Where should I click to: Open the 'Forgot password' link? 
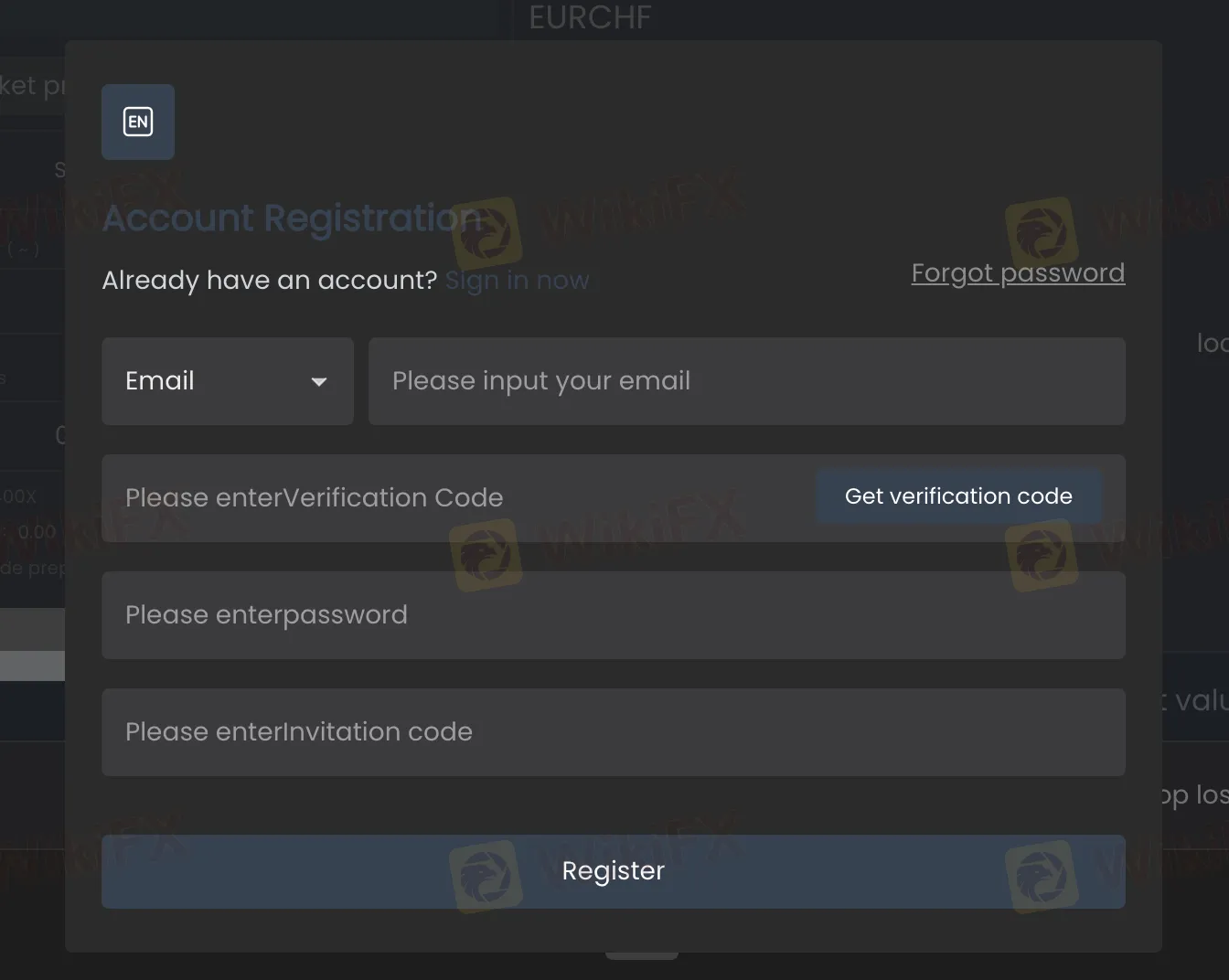[1018, 272]
